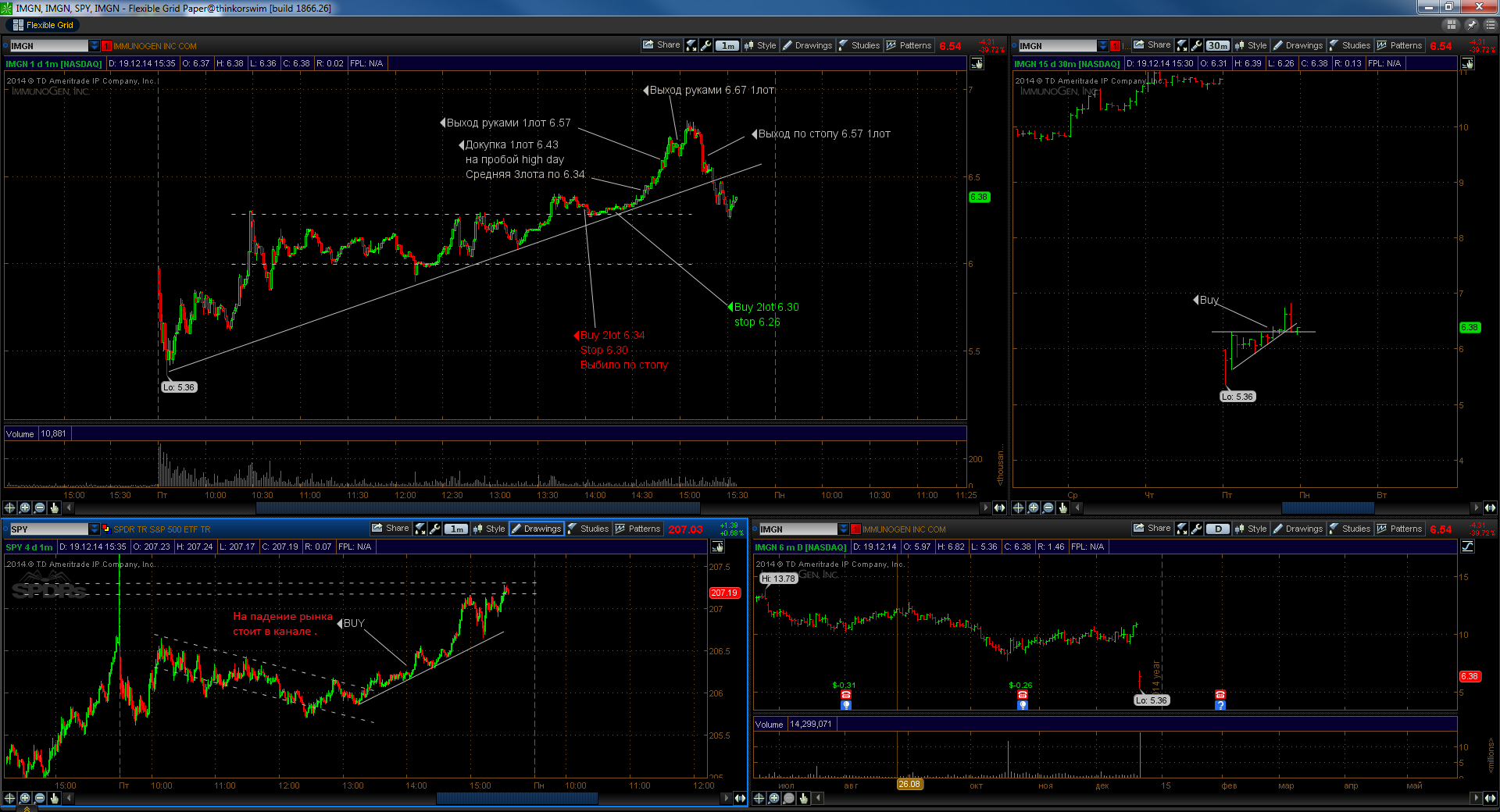Select crosshair pointer tool under top-left chart
This screenshot has width=1500, height=812.
(10, 507)
